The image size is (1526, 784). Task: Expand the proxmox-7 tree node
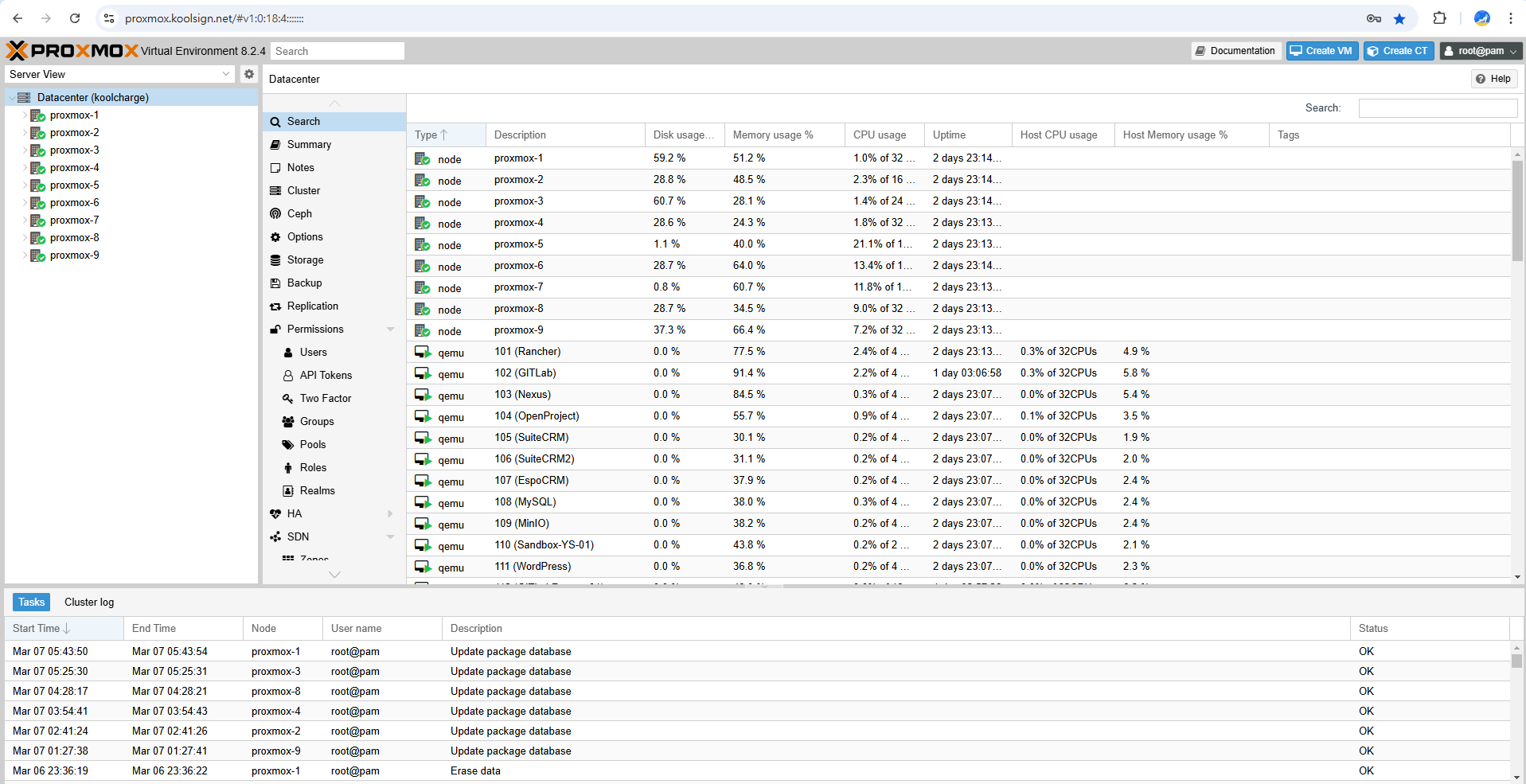[x=24, y=220]
